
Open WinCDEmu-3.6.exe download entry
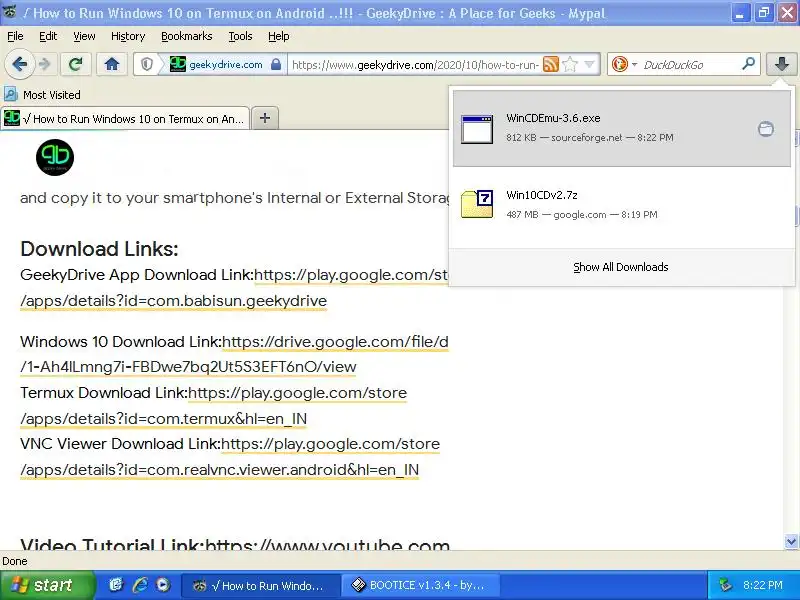point(621,128)
